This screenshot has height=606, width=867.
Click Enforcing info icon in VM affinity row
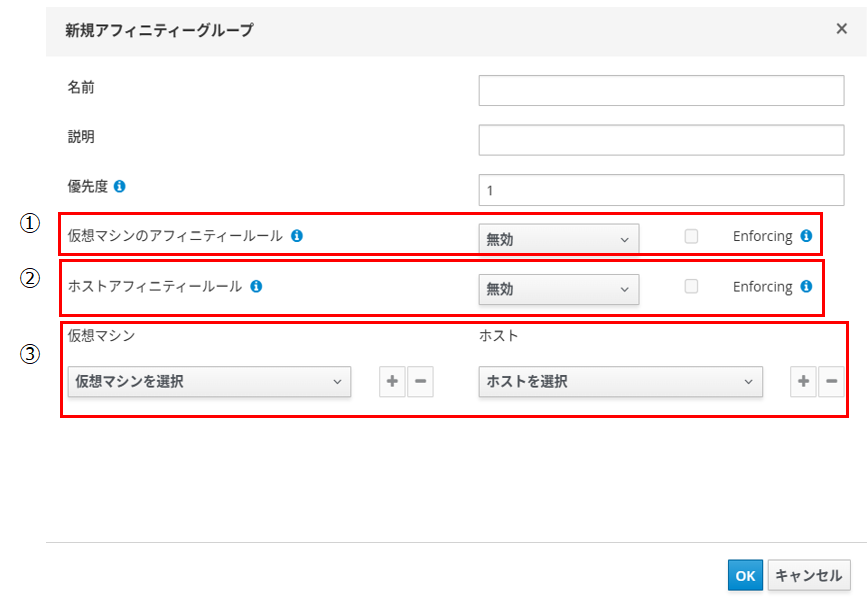click(806, 237)
